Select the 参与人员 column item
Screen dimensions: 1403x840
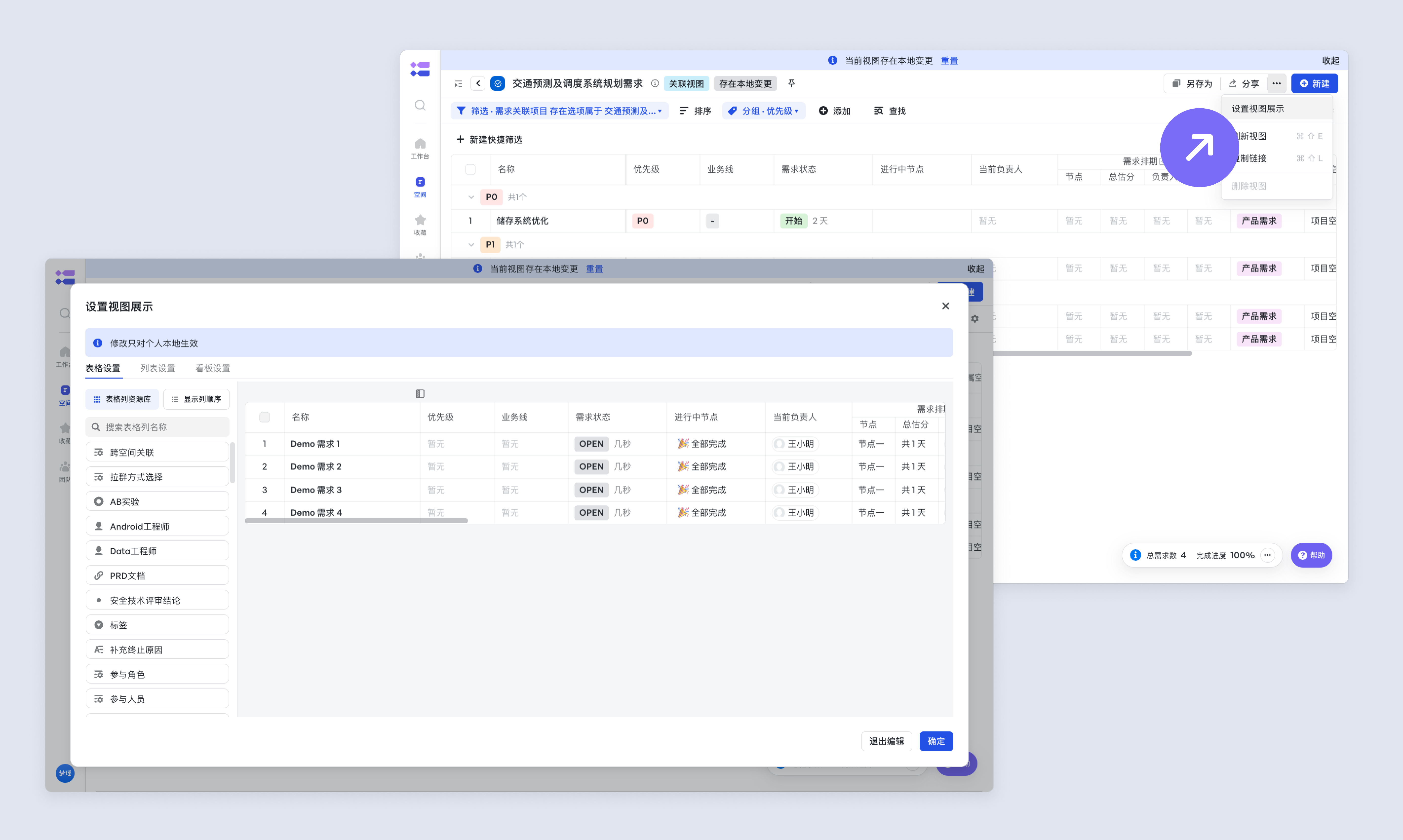[157, 699]
